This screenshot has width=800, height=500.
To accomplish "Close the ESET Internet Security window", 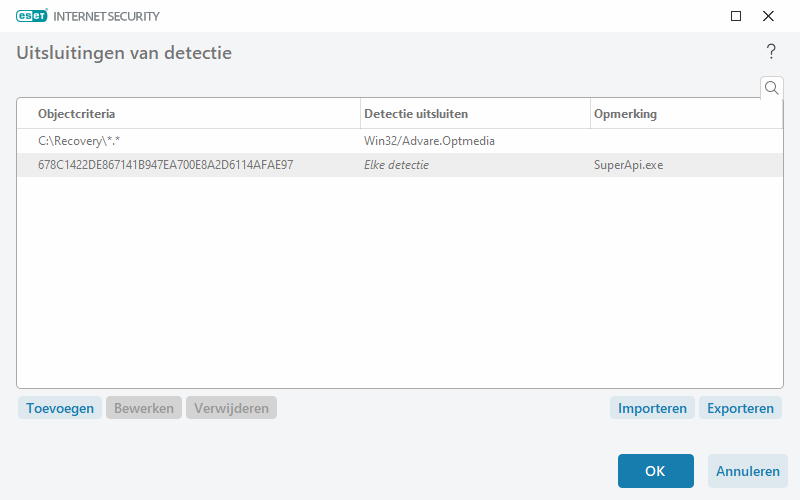I will point(768,16).
